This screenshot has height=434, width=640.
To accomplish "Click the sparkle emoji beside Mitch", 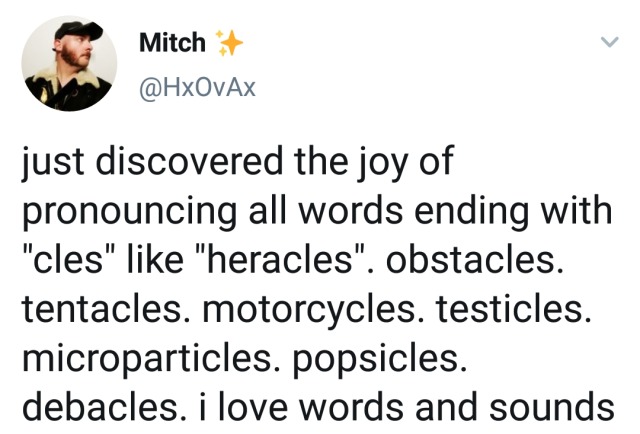I will click(x=228, y=44).
